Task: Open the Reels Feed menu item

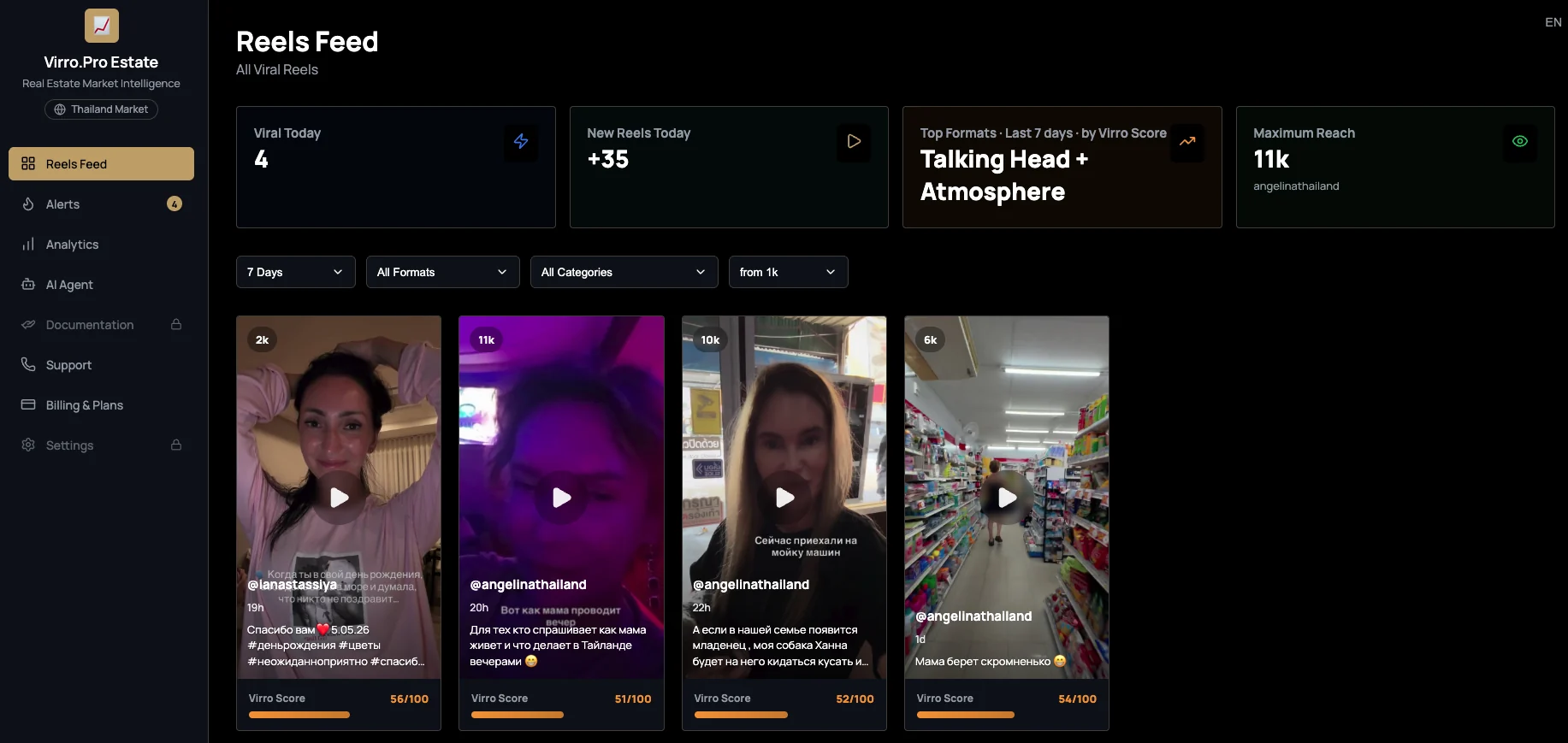Action: [101, 163]
